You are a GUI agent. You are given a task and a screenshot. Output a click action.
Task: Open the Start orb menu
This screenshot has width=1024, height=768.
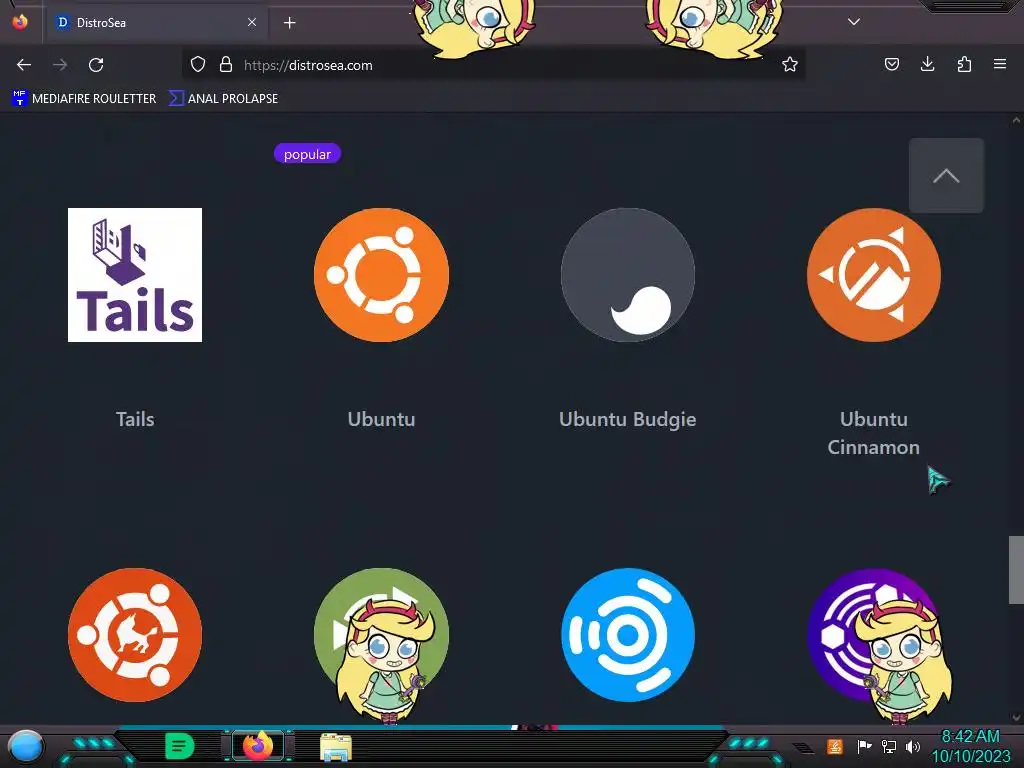click(x=26, y=747)
